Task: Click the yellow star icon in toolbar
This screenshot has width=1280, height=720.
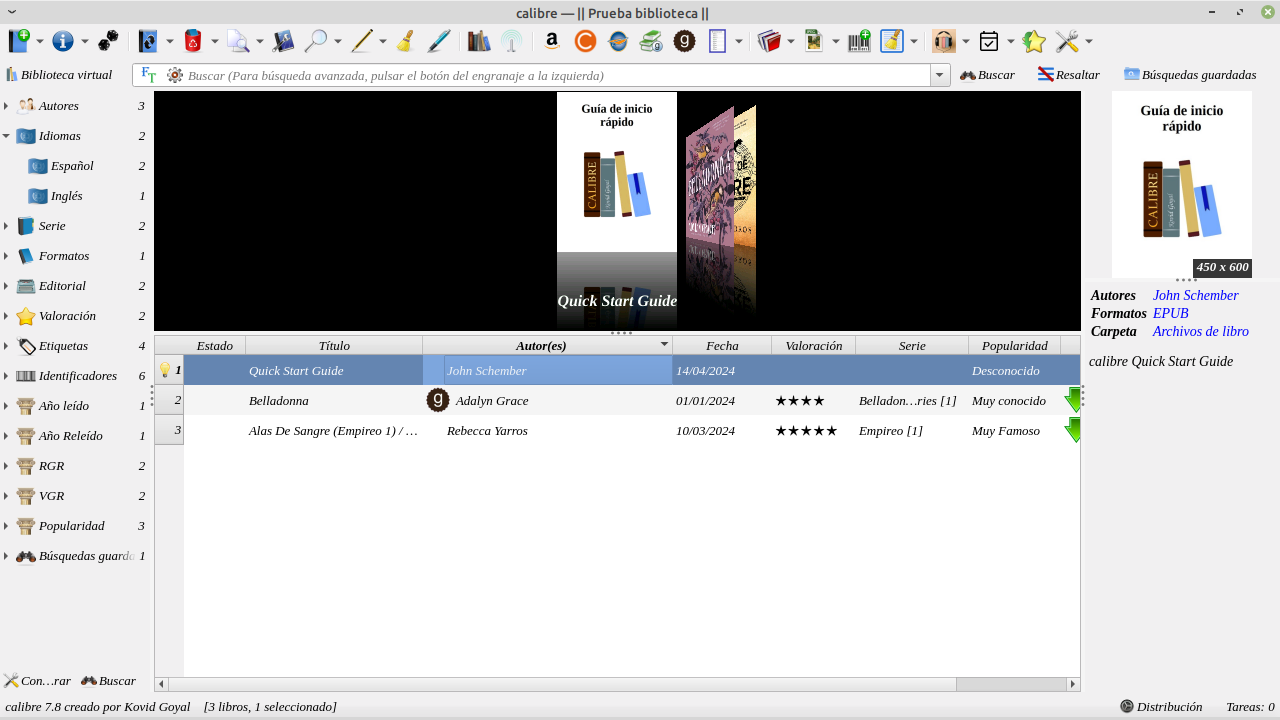Action: tap(1034, 41)
